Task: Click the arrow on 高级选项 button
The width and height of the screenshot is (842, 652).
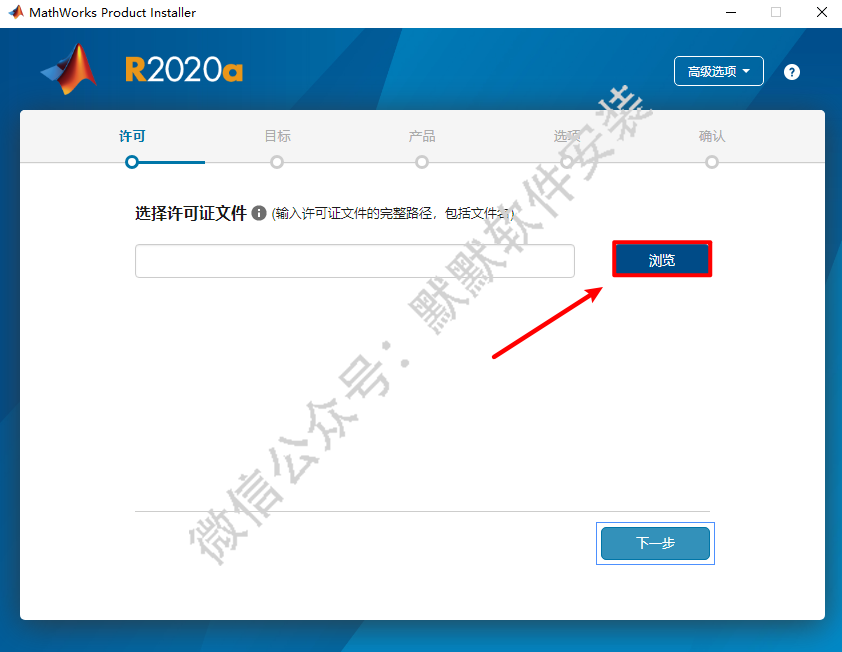Action: point(746,71)
